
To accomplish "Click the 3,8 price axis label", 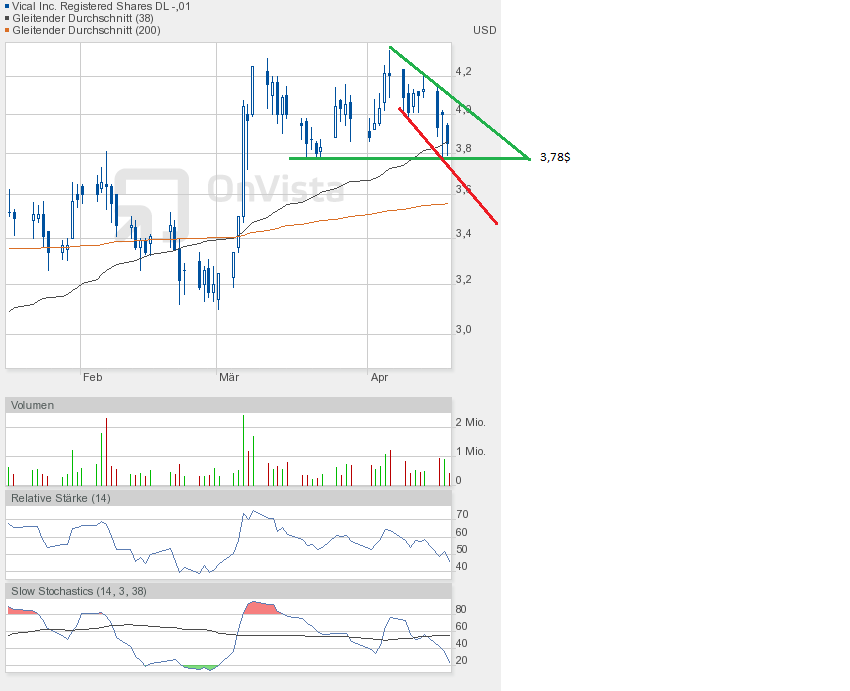I will (463, 148).
